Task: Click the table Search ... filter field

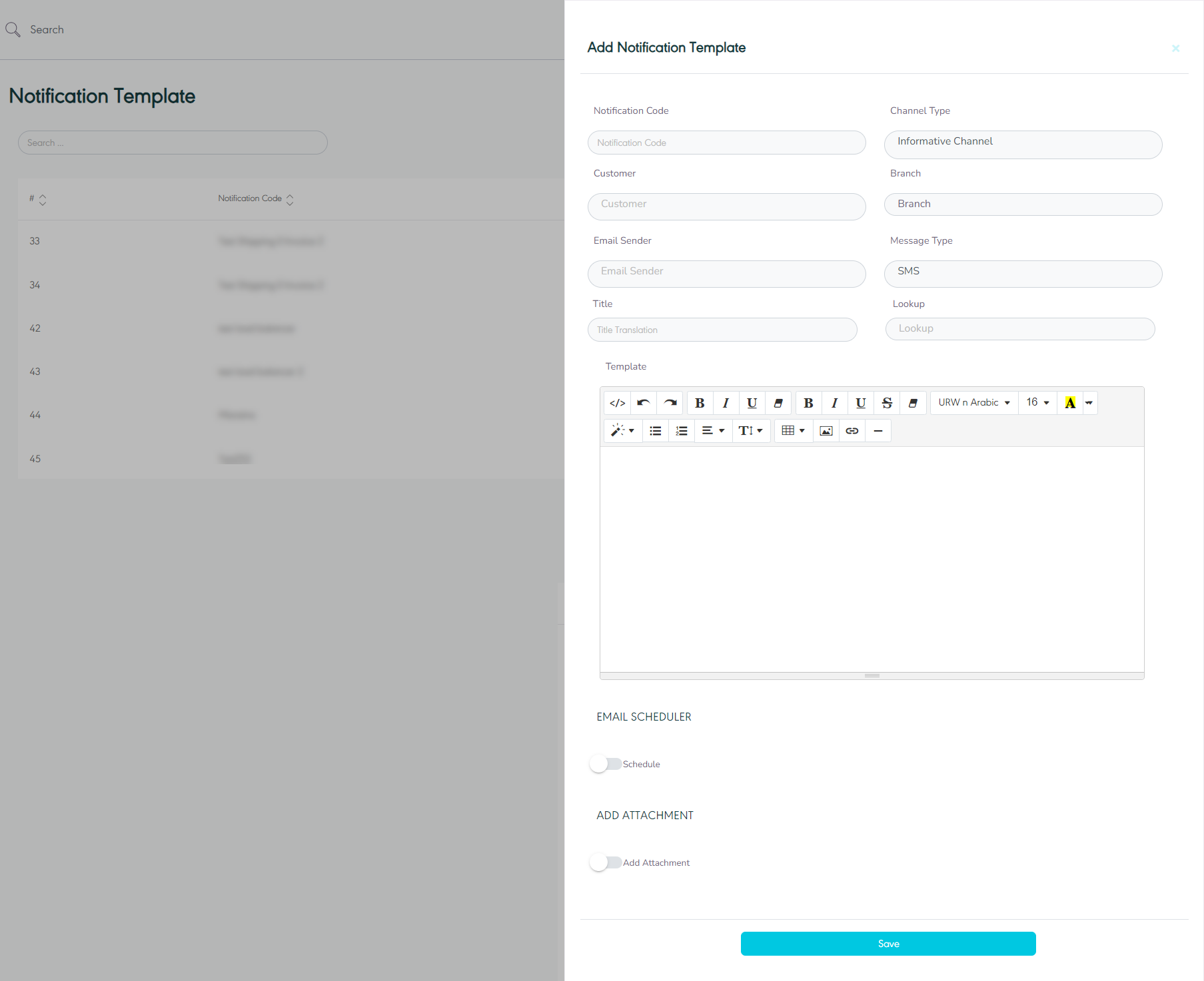Action: coord(173,143)
